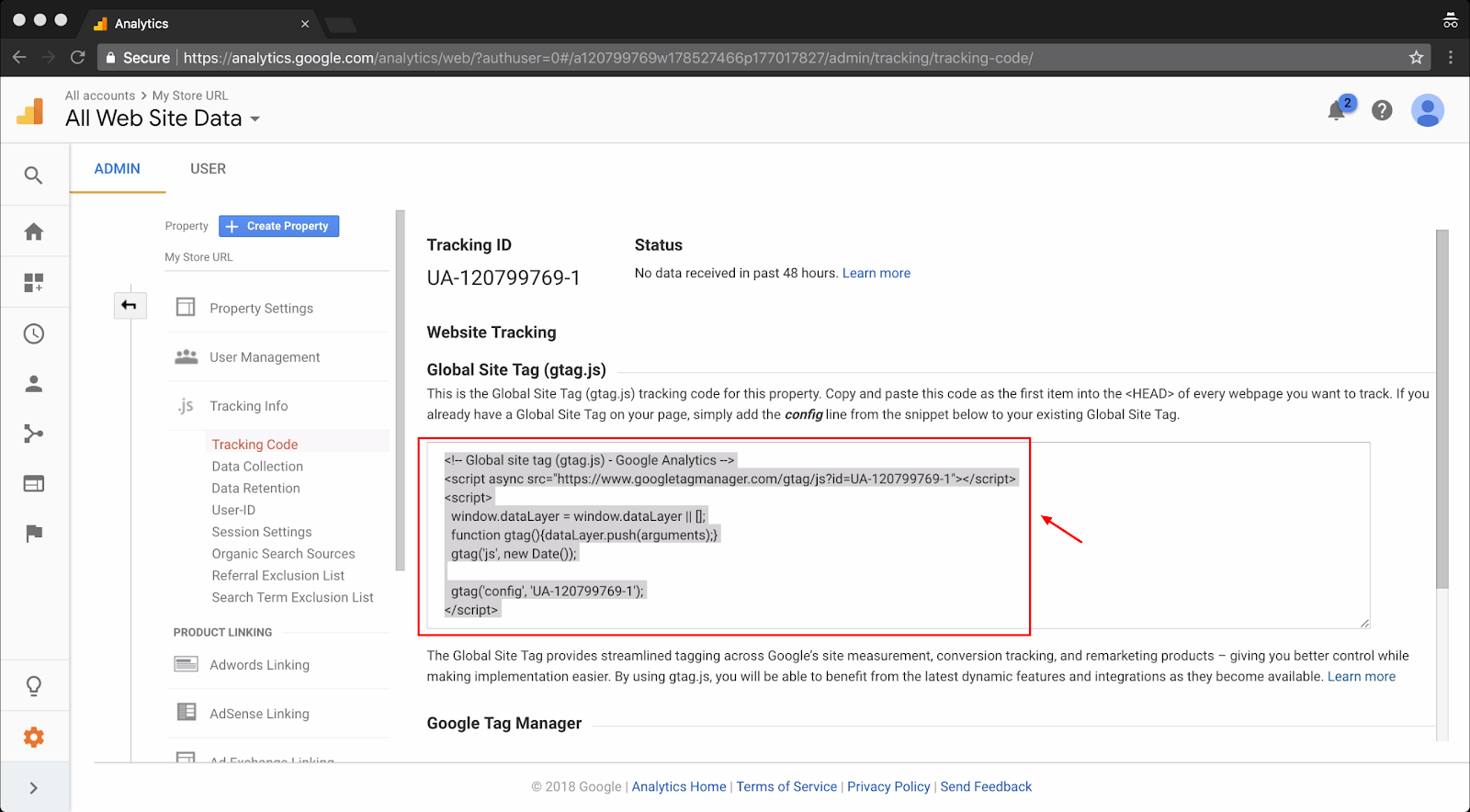1470x812 pixels.
Task: Click Learn more beside Status
Action: click(876, 273)
